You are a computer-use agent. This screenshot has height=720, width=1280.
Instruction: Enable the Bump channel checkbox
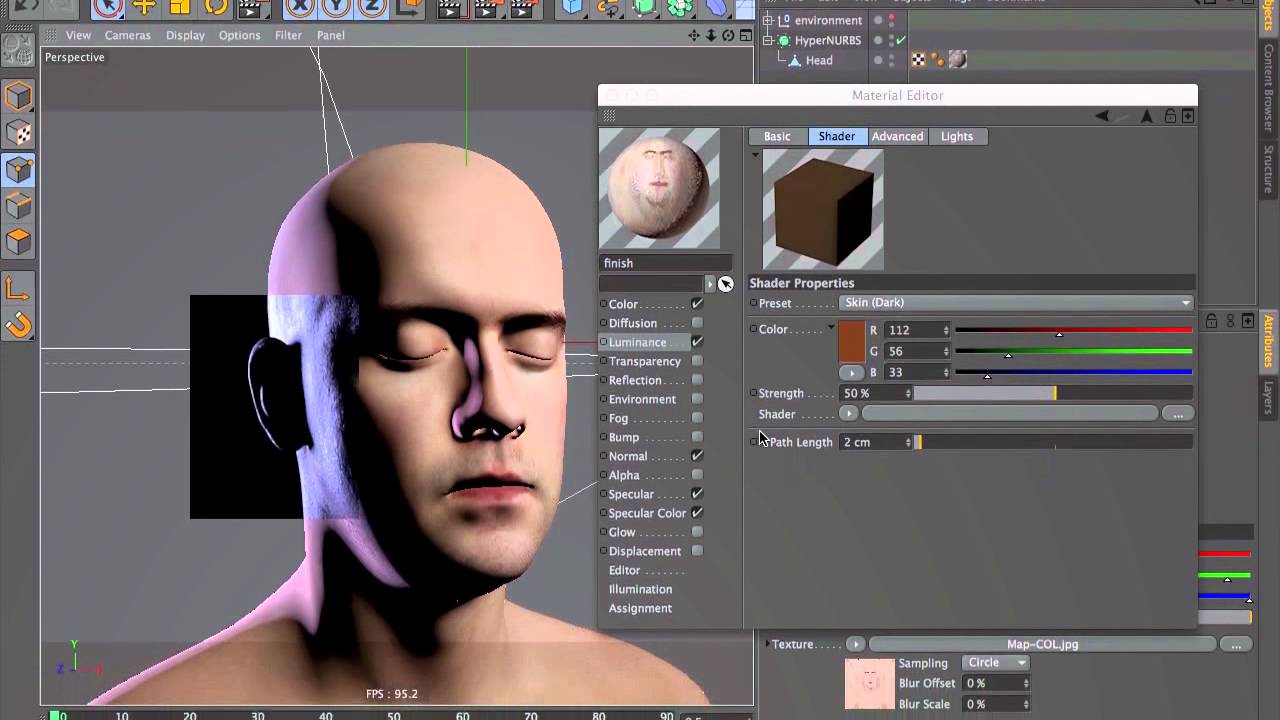pos(697,437)
